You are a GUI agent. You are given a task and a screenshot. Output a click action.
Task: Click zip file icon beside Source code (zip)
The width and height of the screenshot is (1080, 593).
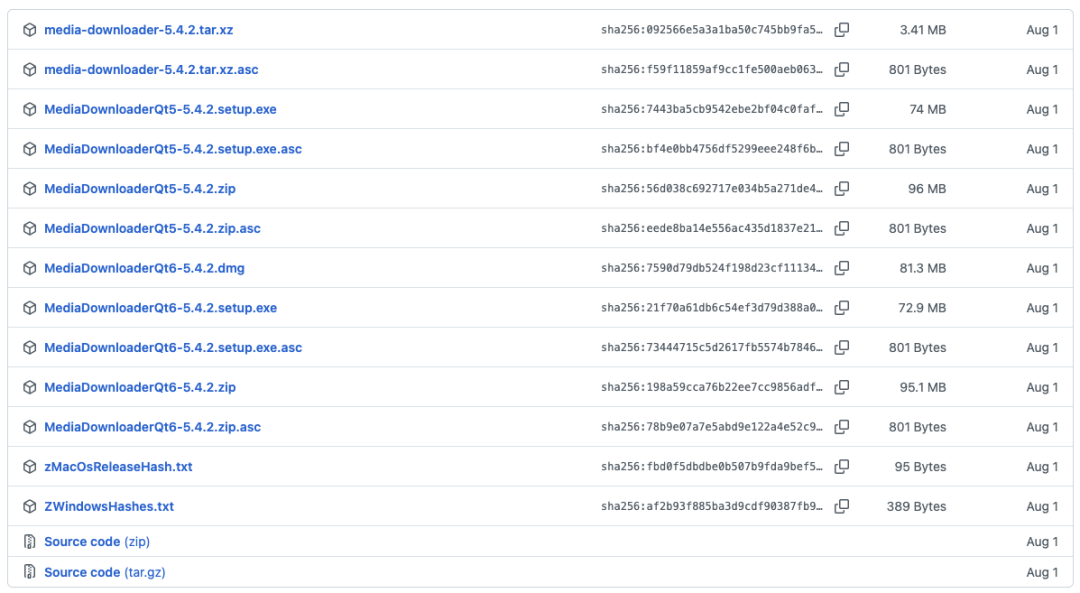tap(30, 541)
